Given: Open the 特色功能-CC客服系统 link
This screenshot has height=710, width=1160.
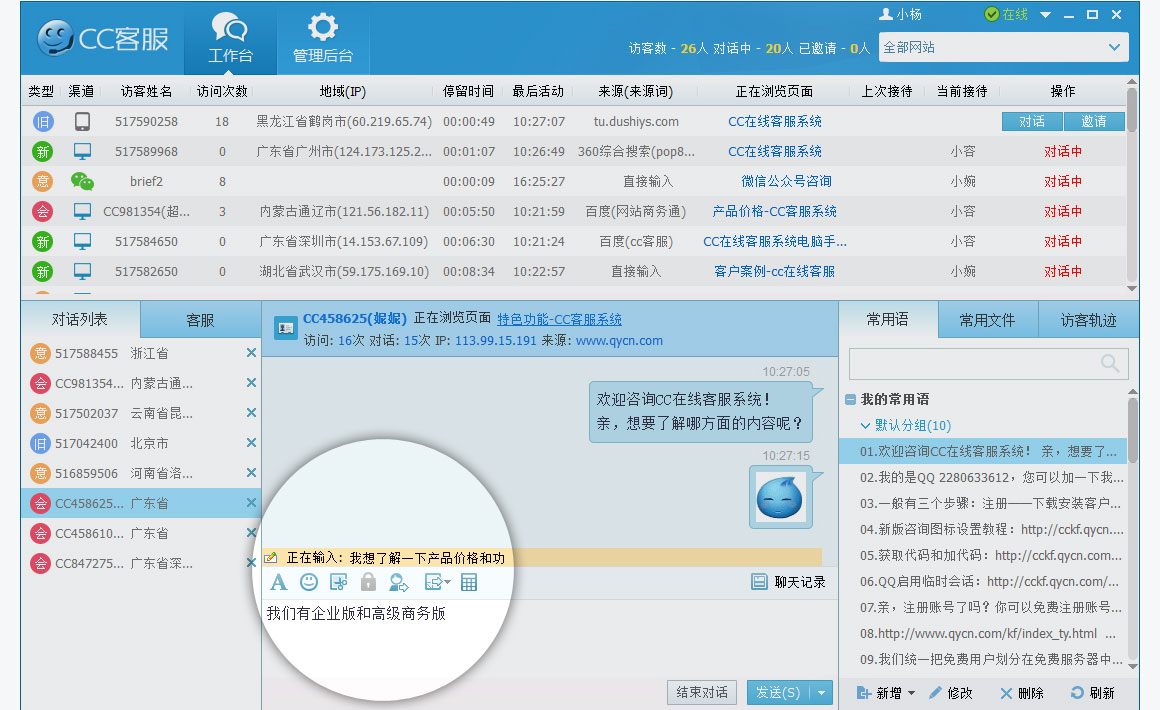Looking at the screenshot, I should 559,319.
